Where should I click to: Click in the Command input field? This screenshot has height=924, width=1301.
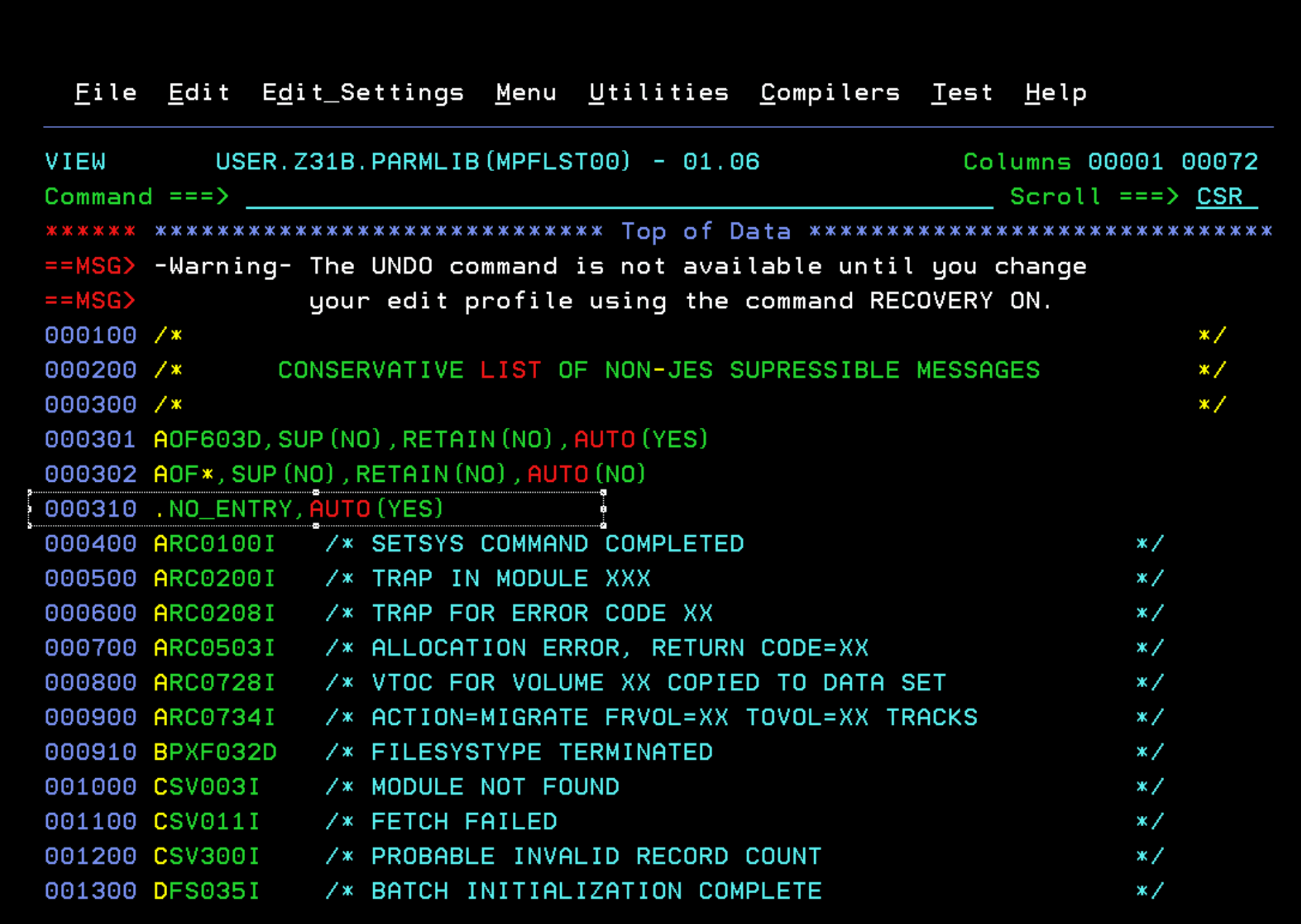click(616, 197)
